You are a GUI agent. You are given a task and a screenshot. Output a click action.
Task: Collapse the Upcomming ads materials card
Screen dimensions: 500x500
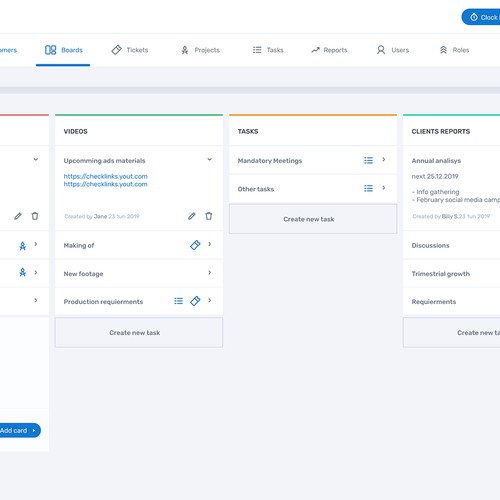[210, 159]
